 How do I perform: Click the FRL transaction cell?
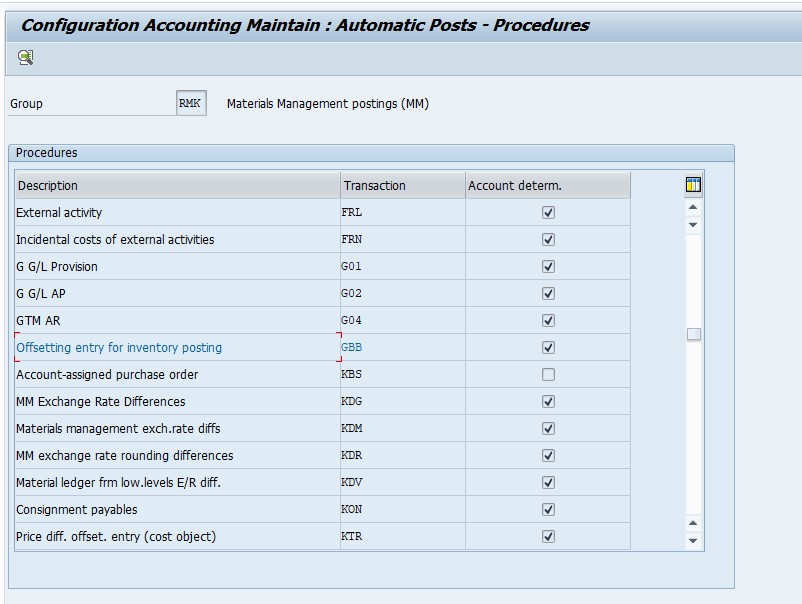point(403,212)
